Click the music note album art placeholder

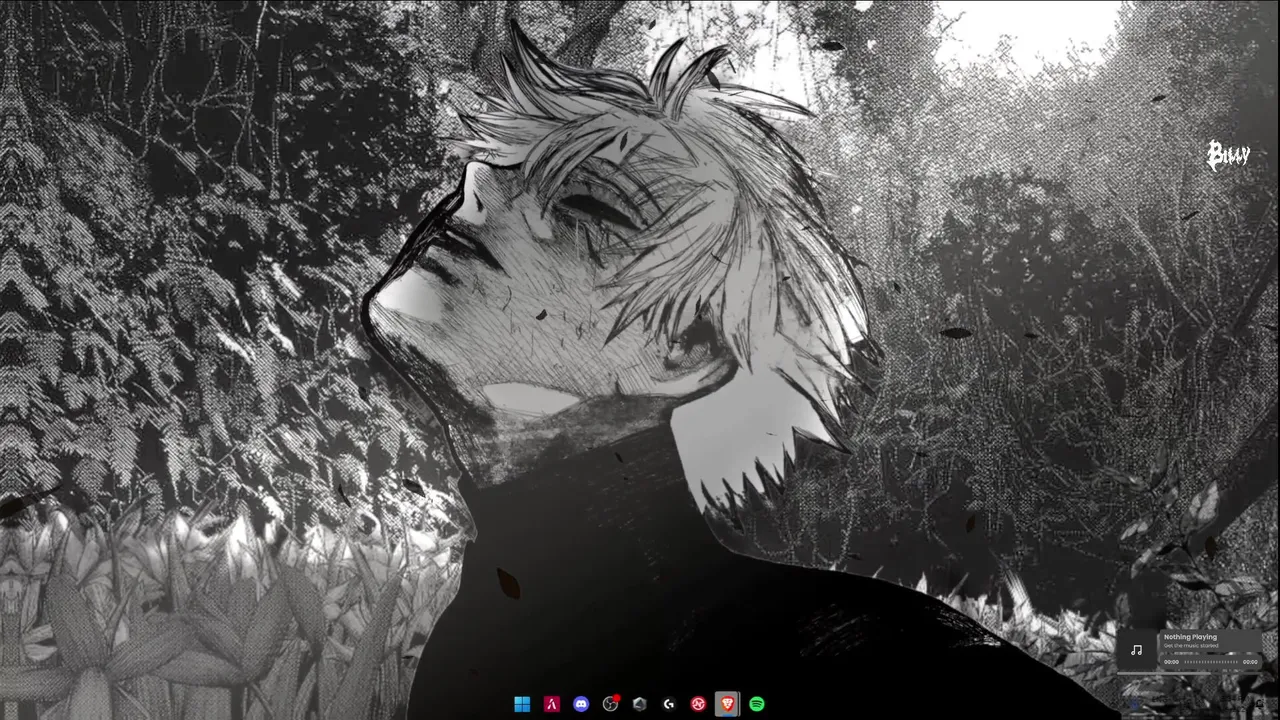[1136, 649]
